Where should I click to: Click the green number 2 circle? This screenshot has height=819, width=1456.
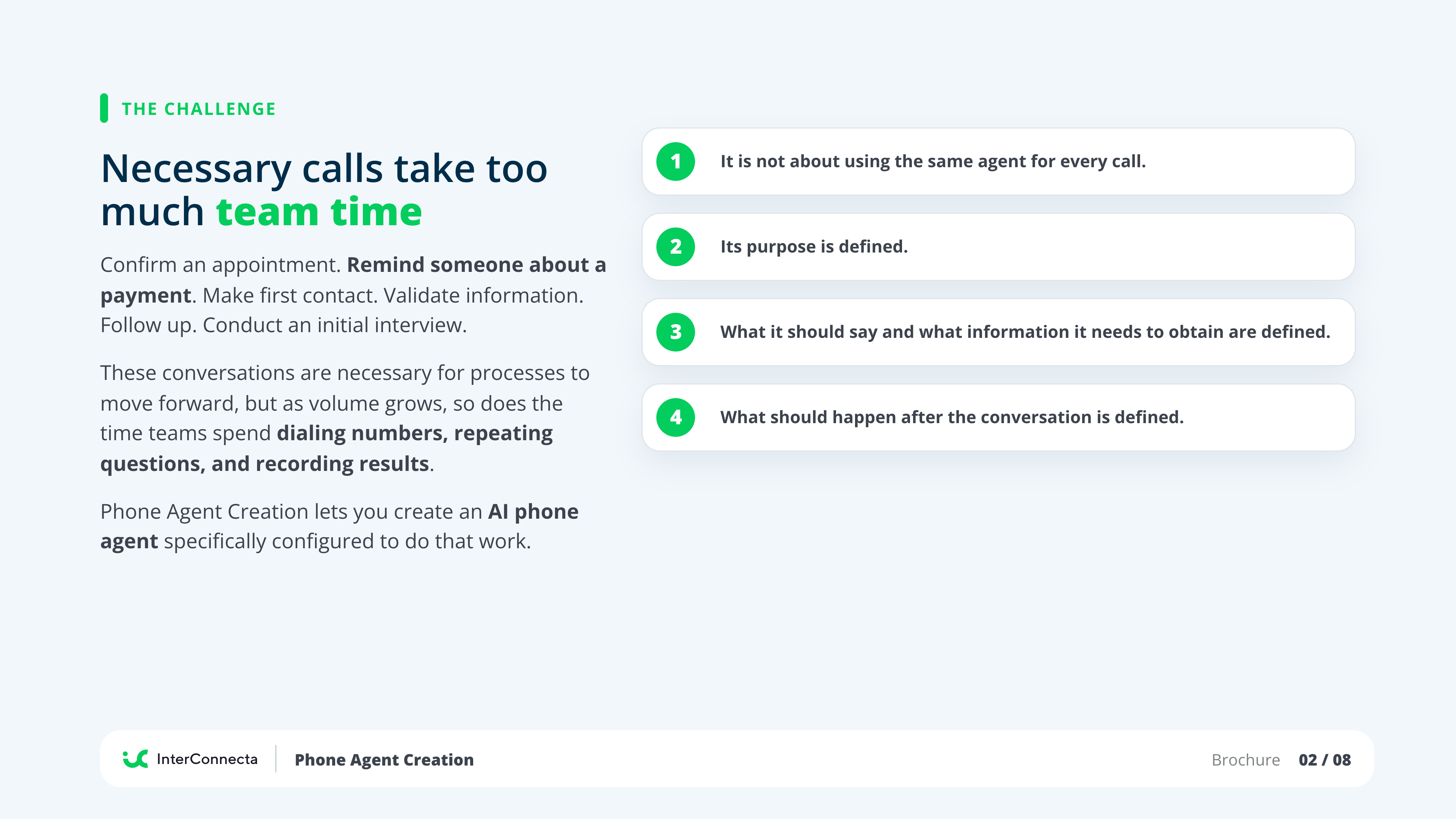pyautogui.click(x=675, y=247)
